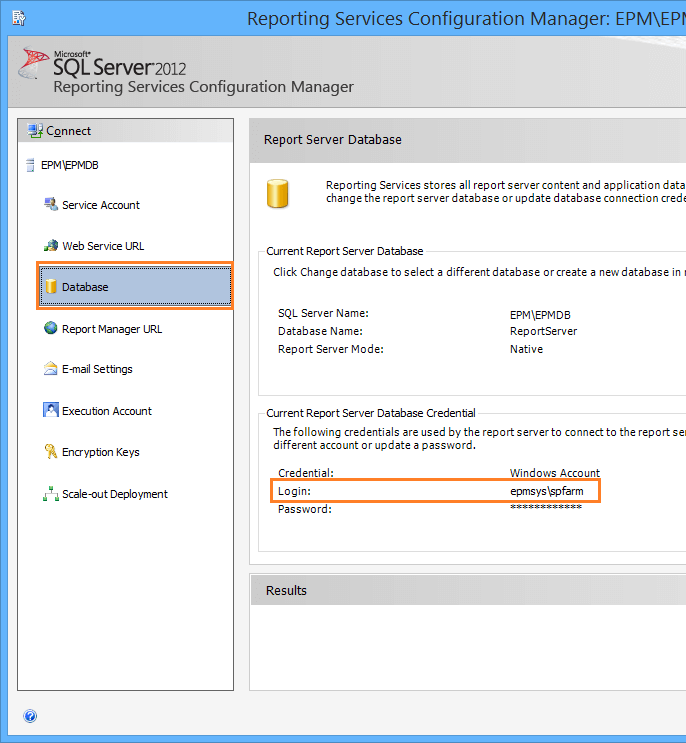Click the Execution Account icon
Screen dimensions: 686x743
(x=51, y=410)
